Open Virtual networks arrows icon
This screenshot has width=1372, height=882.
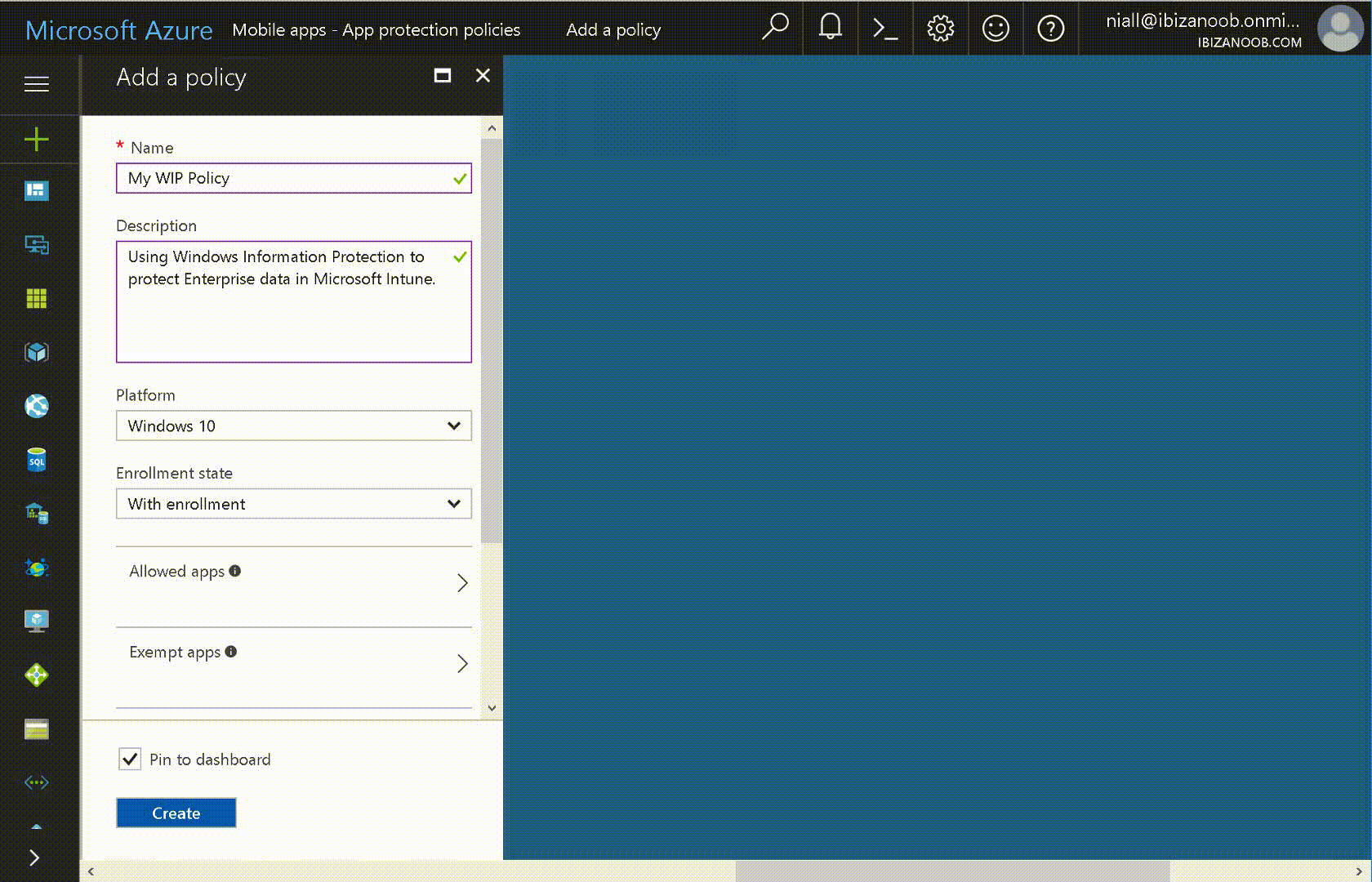[37, 782]
